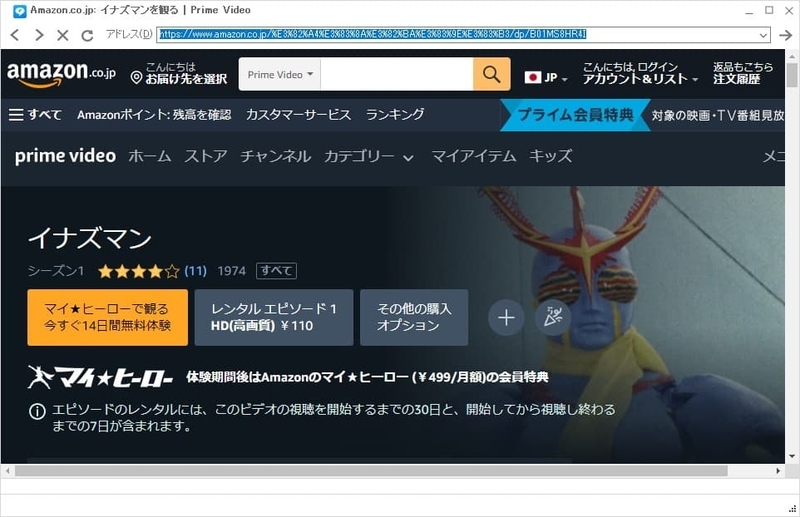Click the シーズン1 label
The height and width of the screenshot is (517, 800).
[x=56, y=271]
